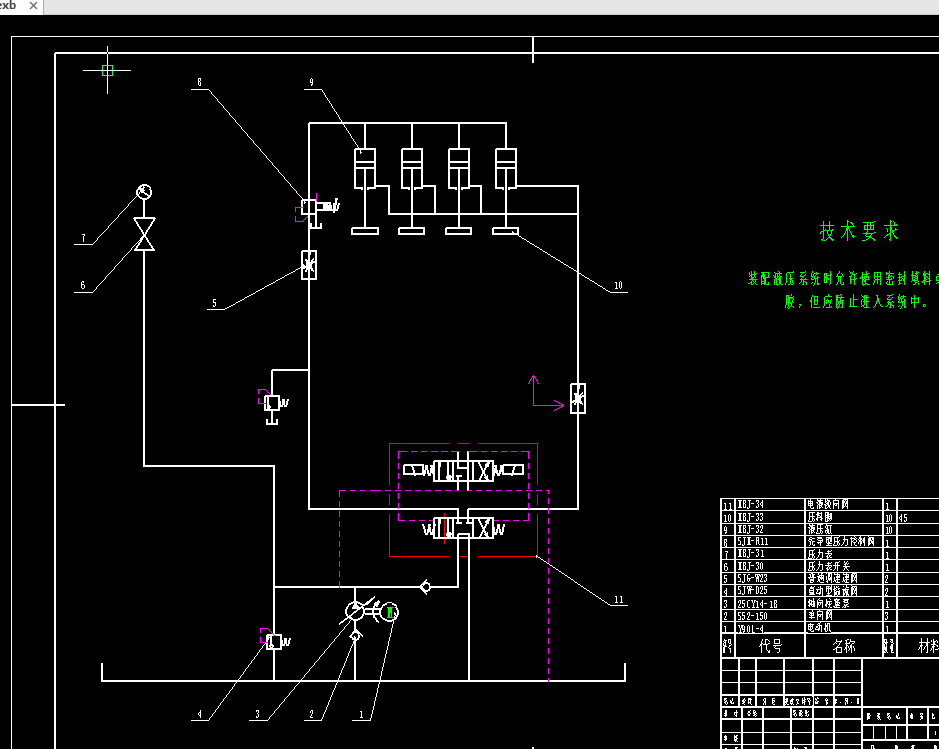The image size is (939, 749).
Task: Click the red frame at leader 11
Action: pyautogui.click(x=537, y=500)
